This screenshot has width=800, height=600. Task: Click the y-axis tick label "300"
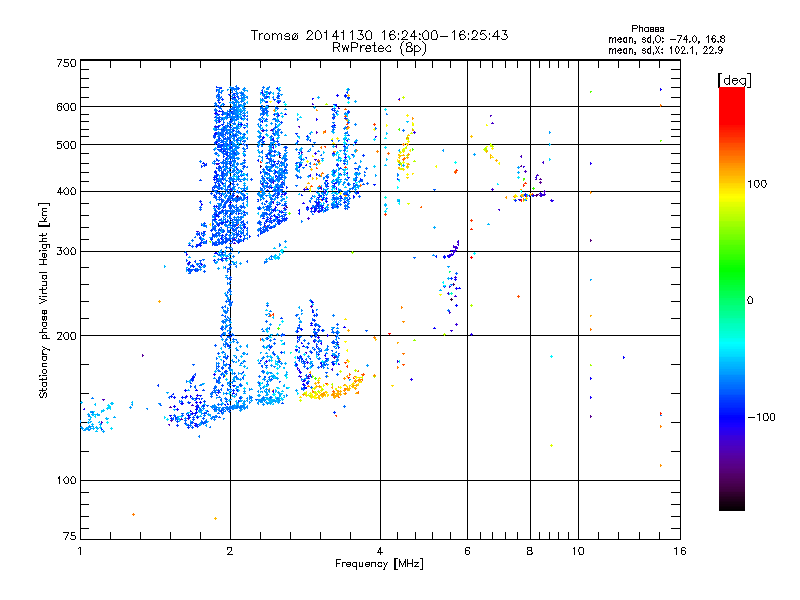click(66, 252)
